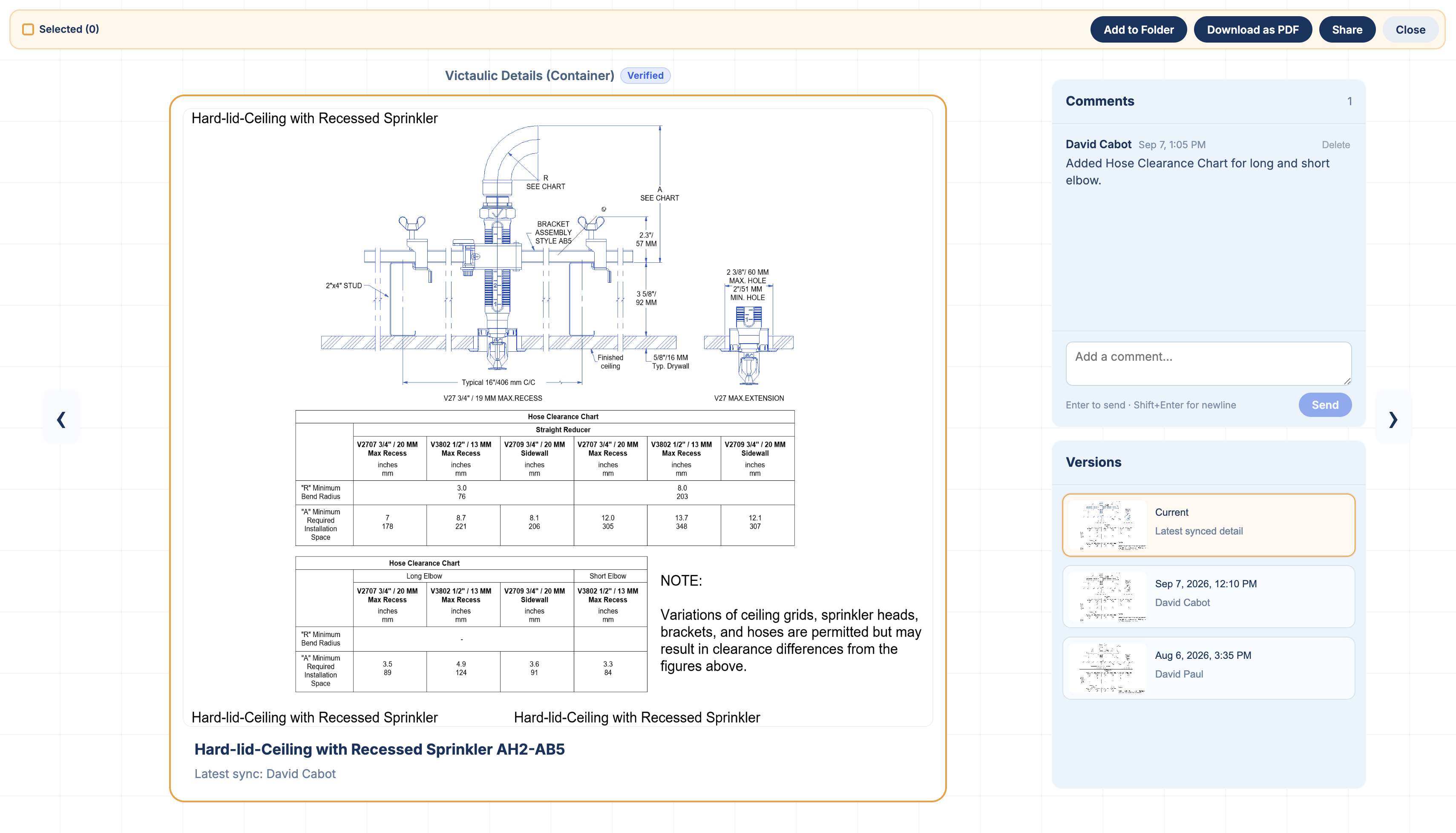Click the Comments panel heading

click(x=1099, y=101)
